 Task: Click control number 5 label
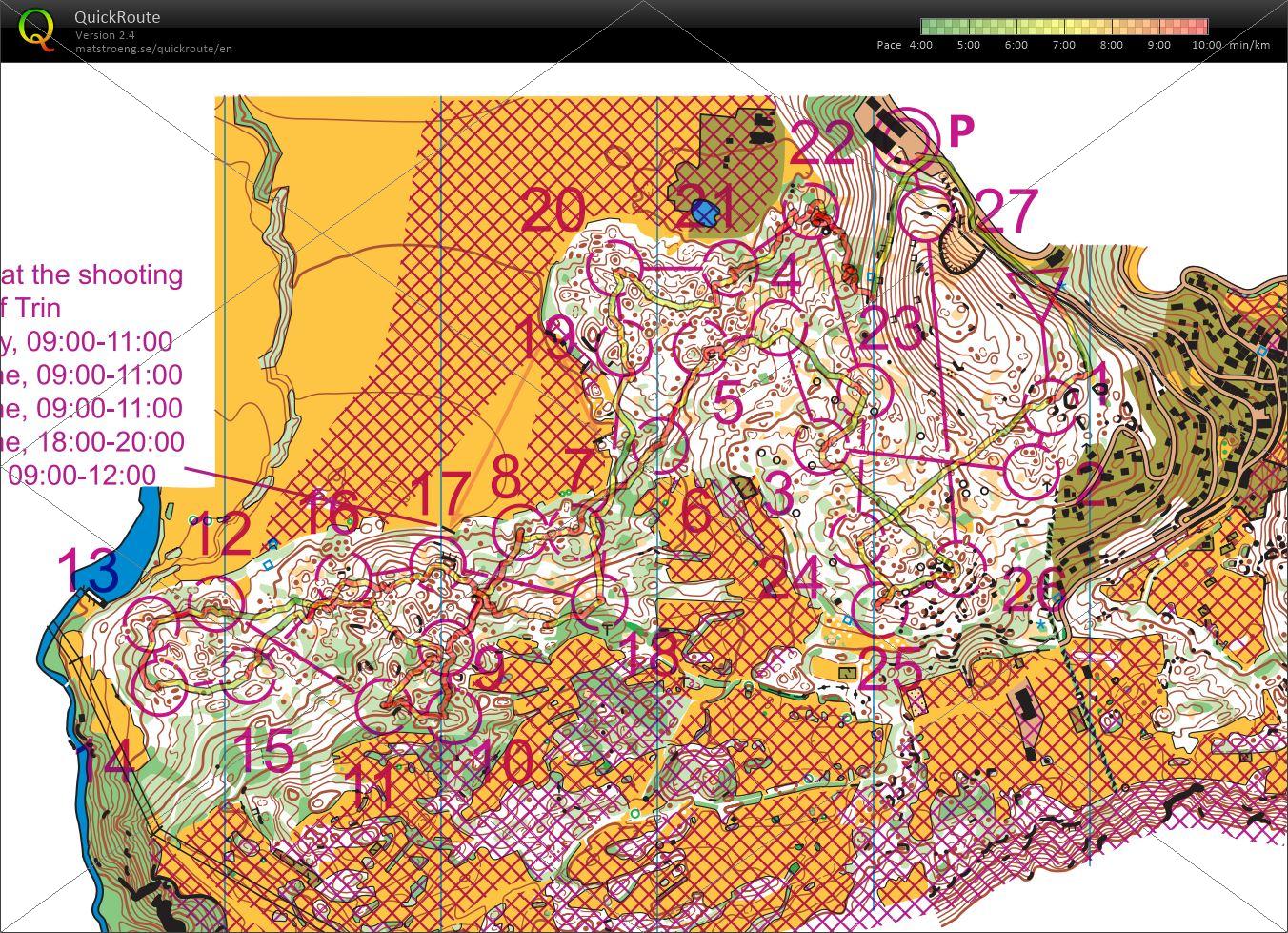pyautogui.click(x=728, y=402)
